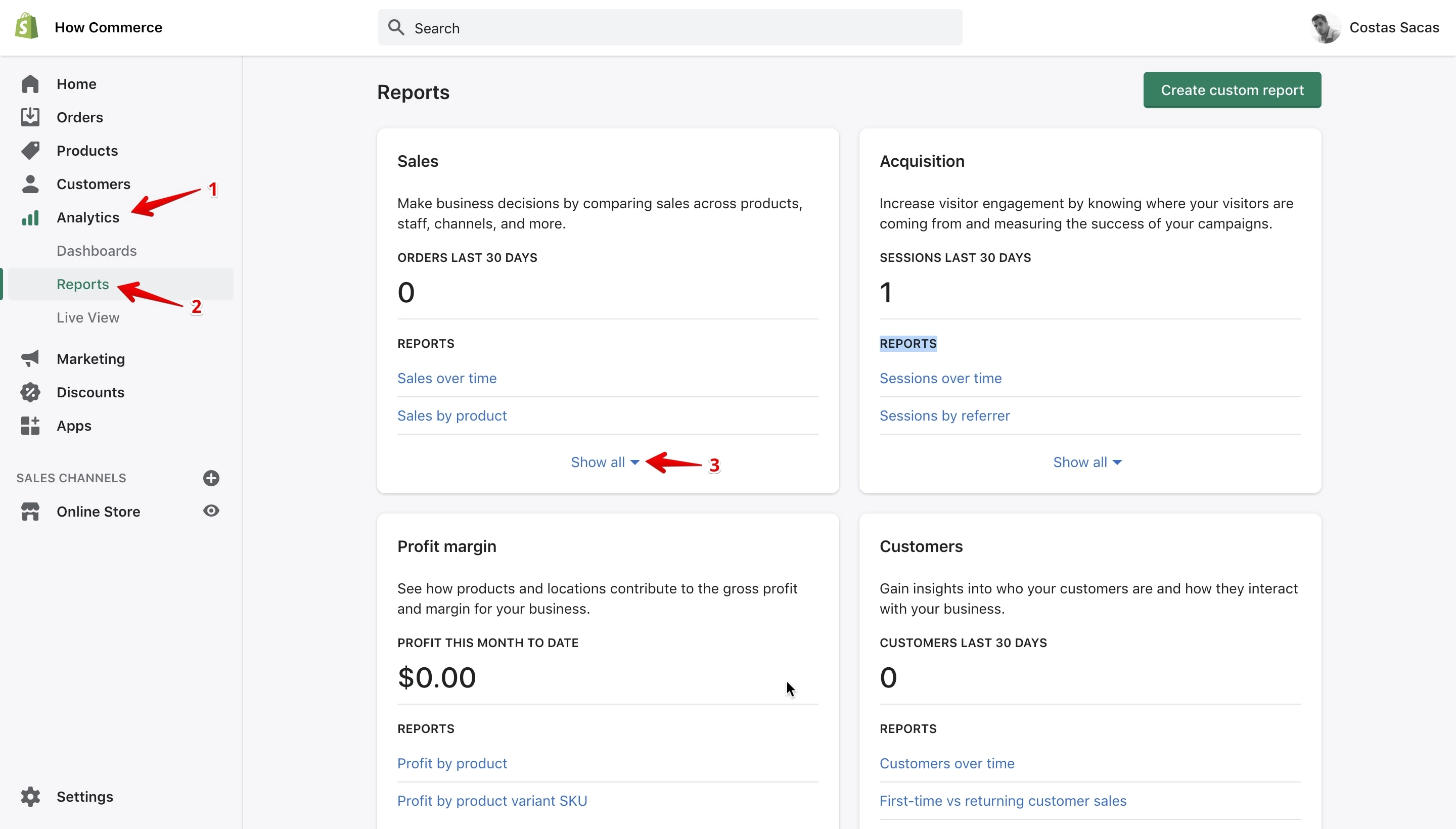Screen dimensions: 1456x829
Task: Open the Costas Sacas account menu
Action: pos(1375,27)
